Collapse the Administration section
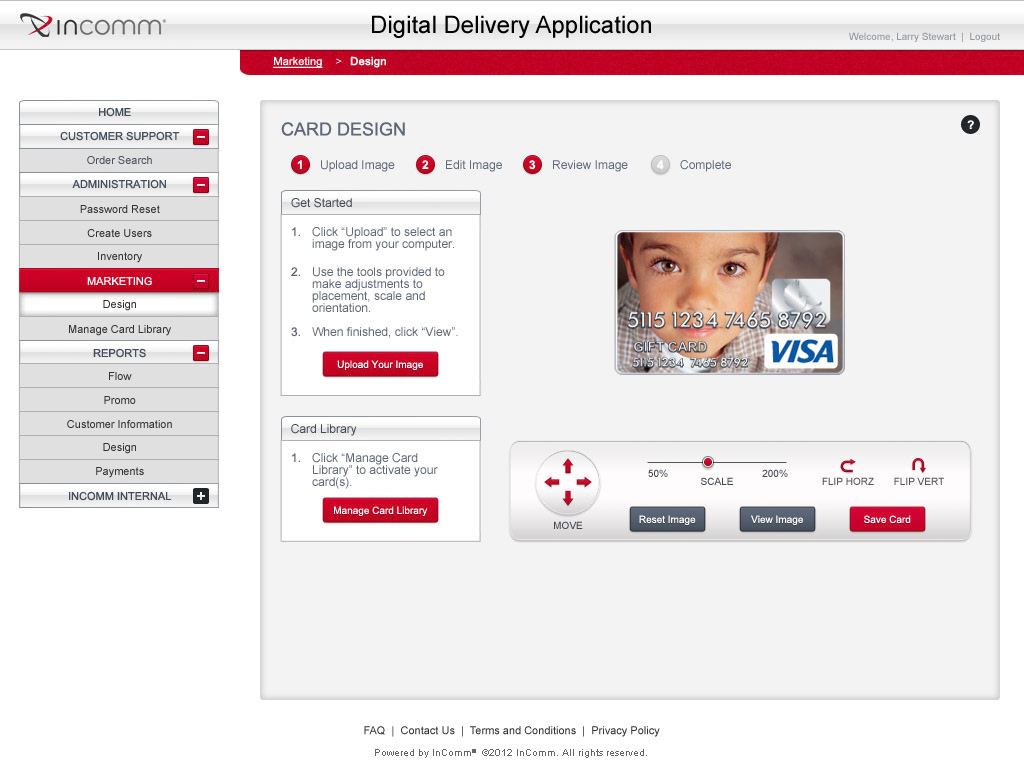Image resolution: width=1024 pixels, height=768 pixels. click(201, 185)
